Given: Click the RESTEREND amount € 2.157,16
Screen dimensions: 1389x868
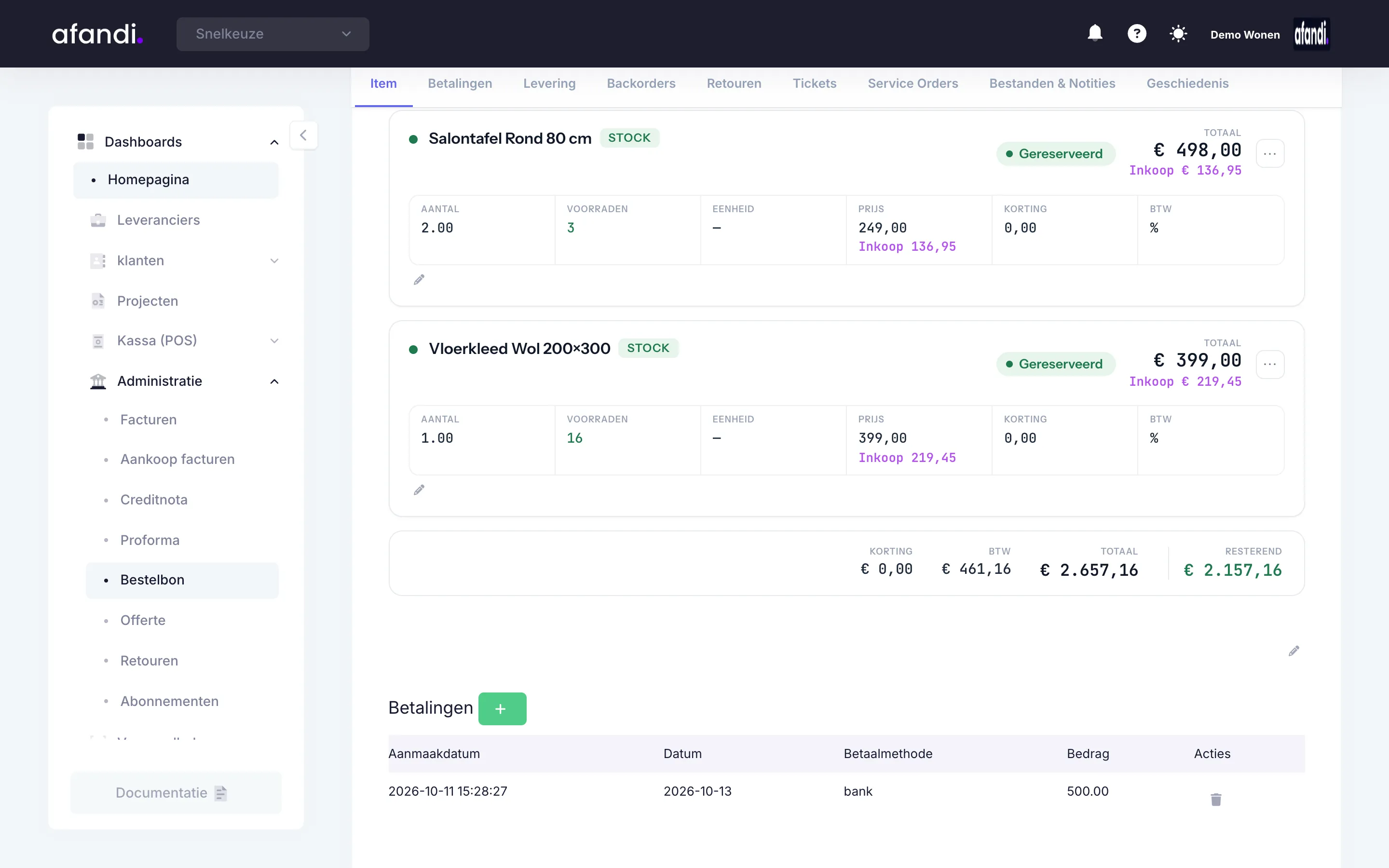Looking at the screenshot, I should 1232,570.
